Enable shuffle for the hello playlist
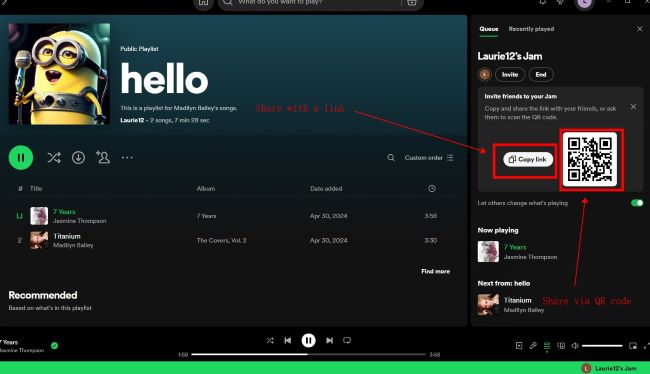This screenshot has height=374, width=650. (x=54, y=158)
